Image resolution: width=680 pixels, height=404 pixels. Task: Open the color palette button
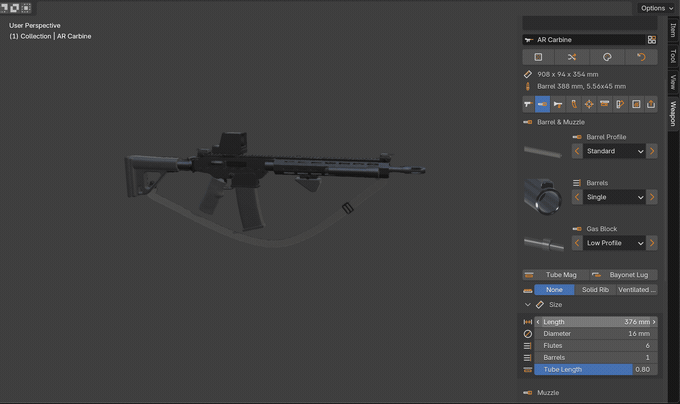pos(607,57)
